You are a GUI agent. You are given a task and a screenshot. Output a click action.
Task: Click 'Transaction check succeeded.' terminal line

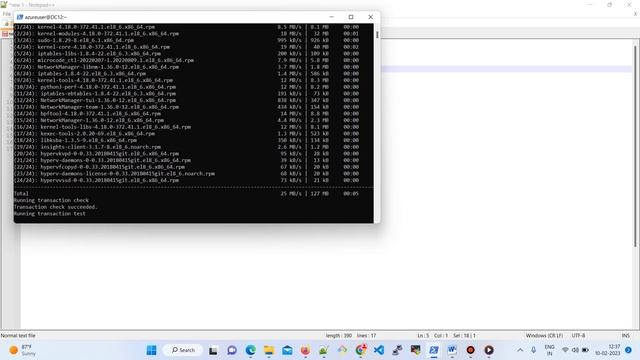click(56, 207)
